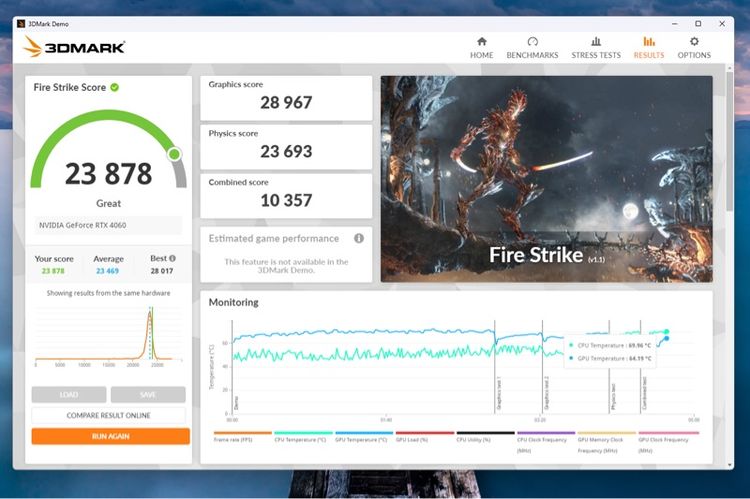Viewport: 750px width, 499px height.
Task: Click the Great rating label
Action: [x=109, y=203]
